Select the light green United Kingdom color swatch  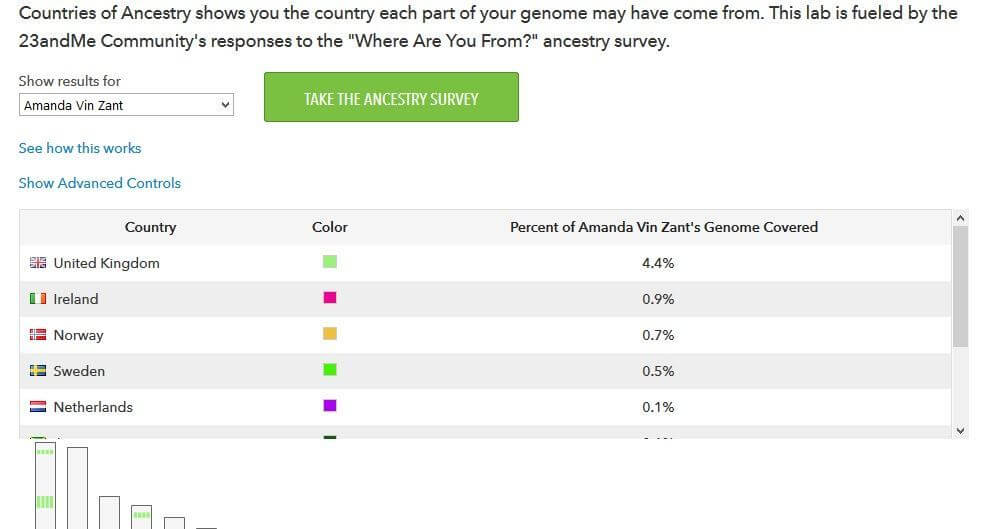click(330, 262)
